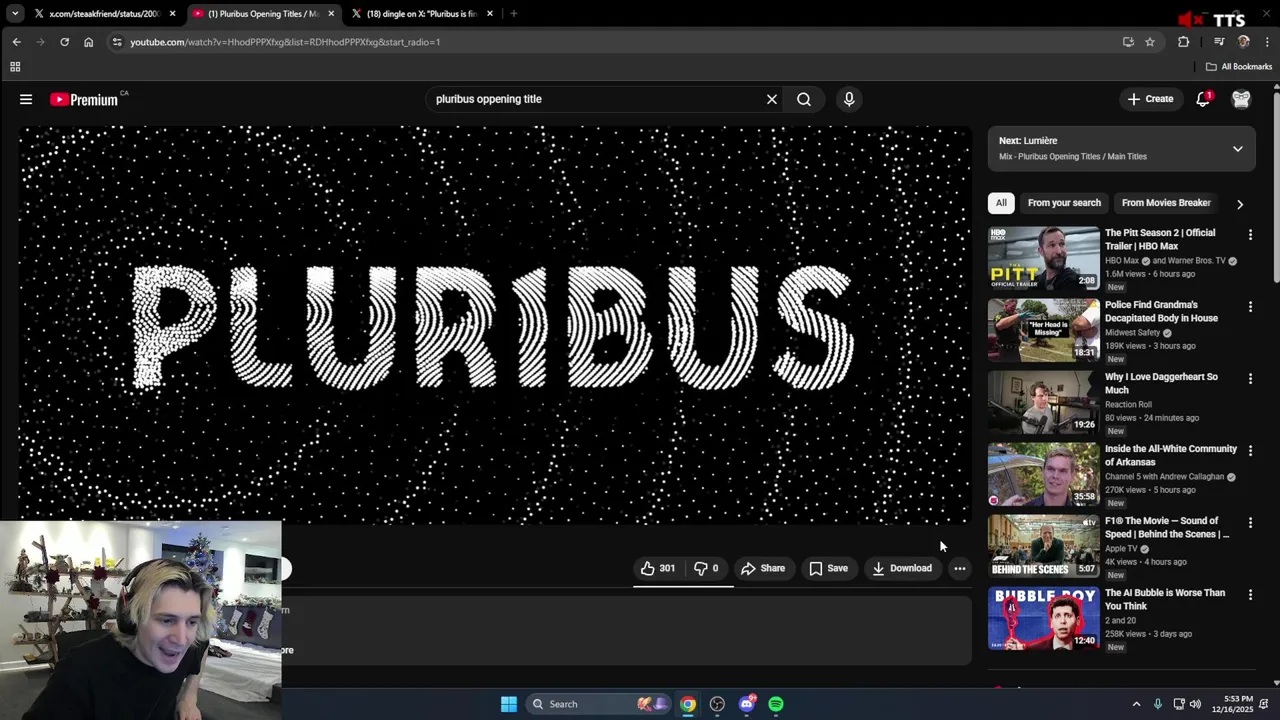1280x720 pixels.
Task: Bookmark this page with the star
Action: pyautogui.click(x=1150, y=42)
